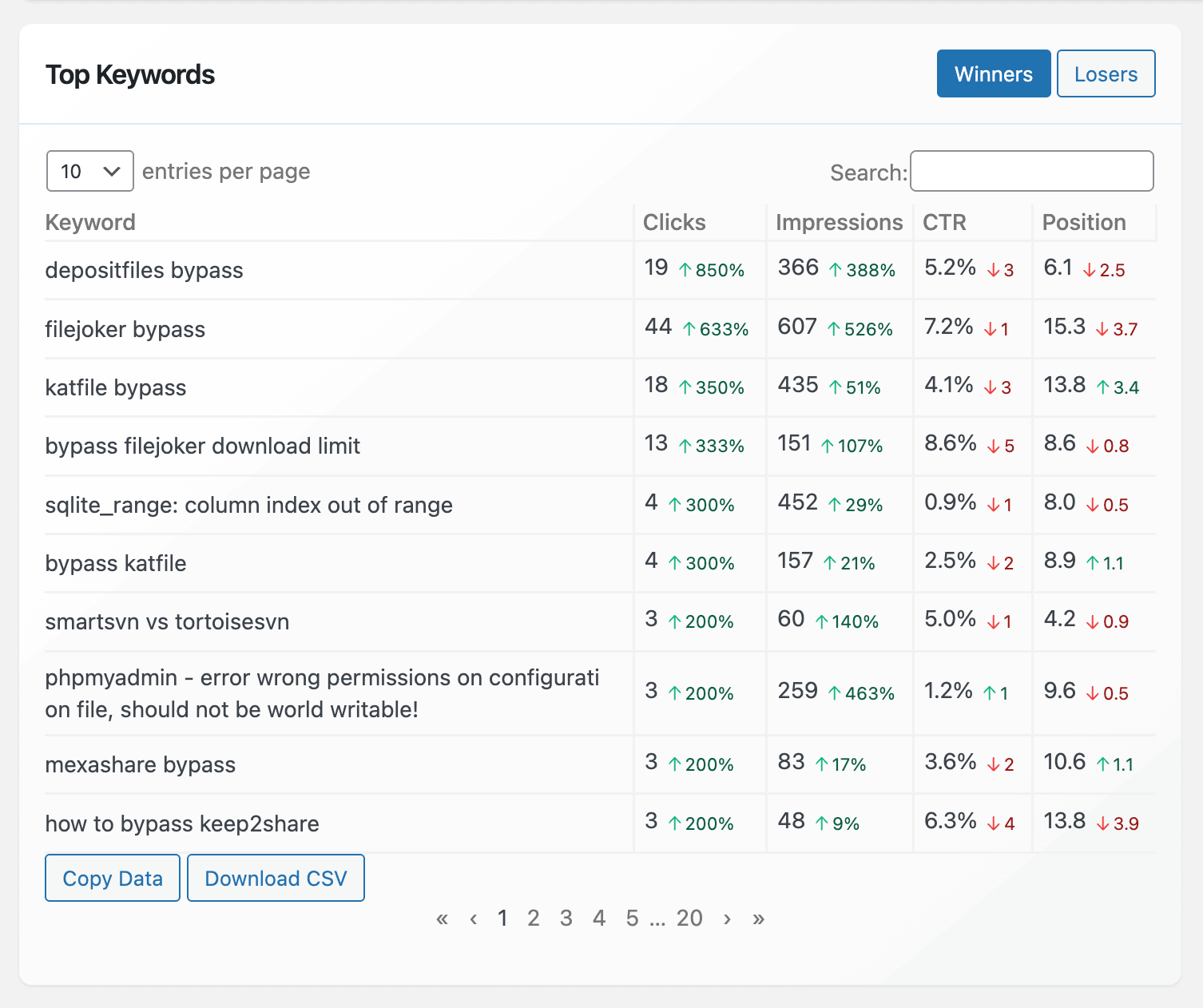Viewport: 1203px width, 1008px height.
Task: Open page 5 of the table
Action: tap(632, 918)
